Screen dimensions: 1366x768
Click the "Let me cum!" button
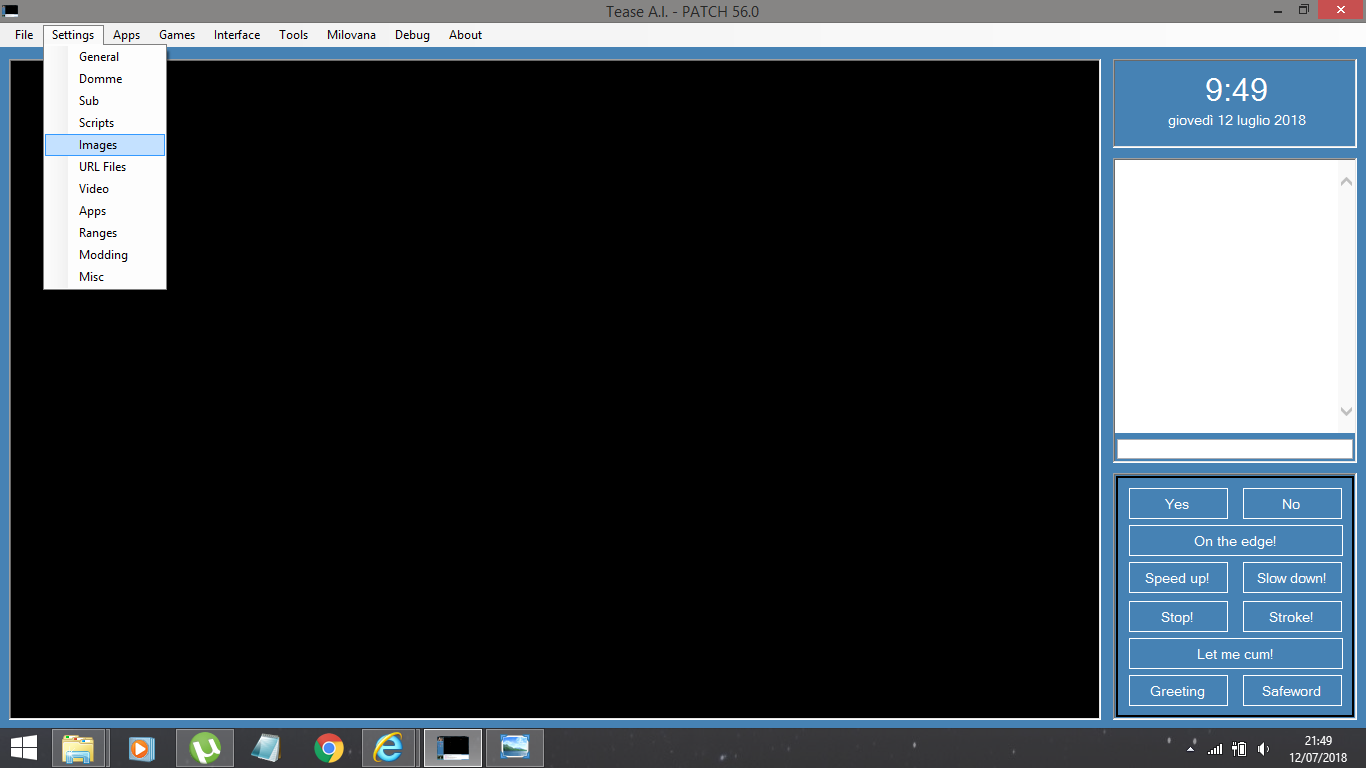click(1236, 654)
